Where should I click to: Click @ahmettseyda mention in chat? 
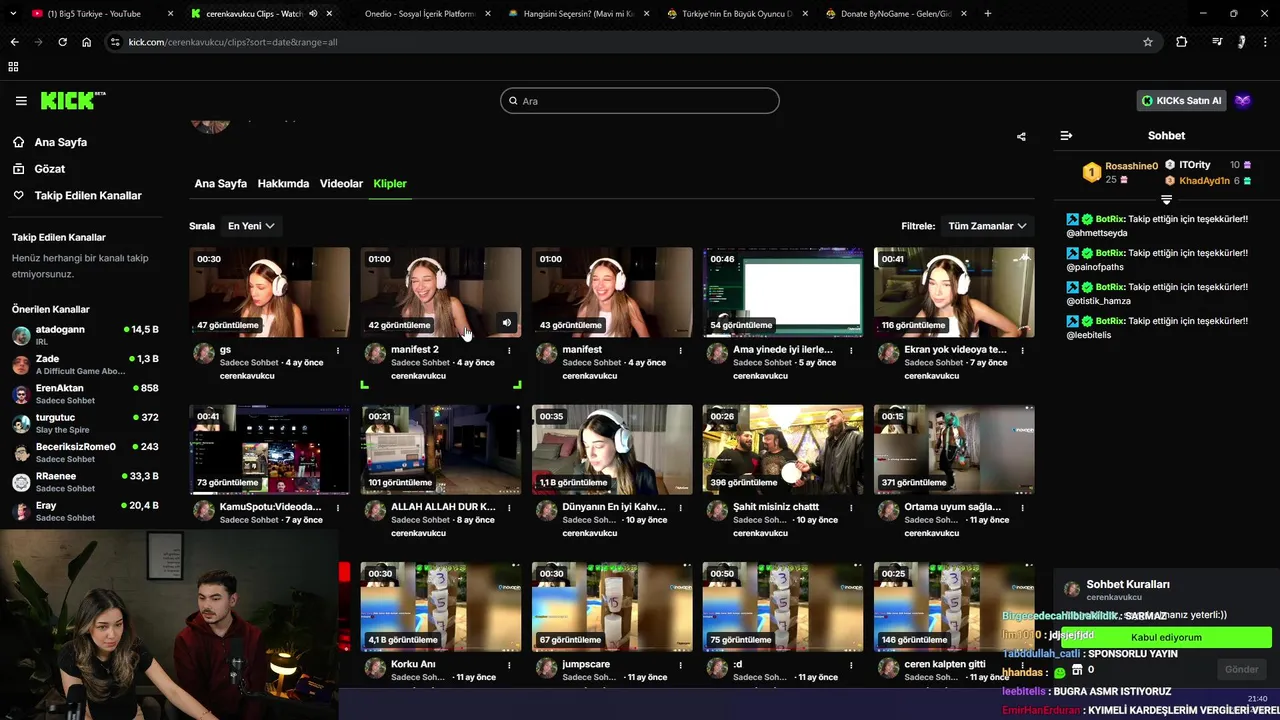pyautogui.click(x=1097, y=233)
